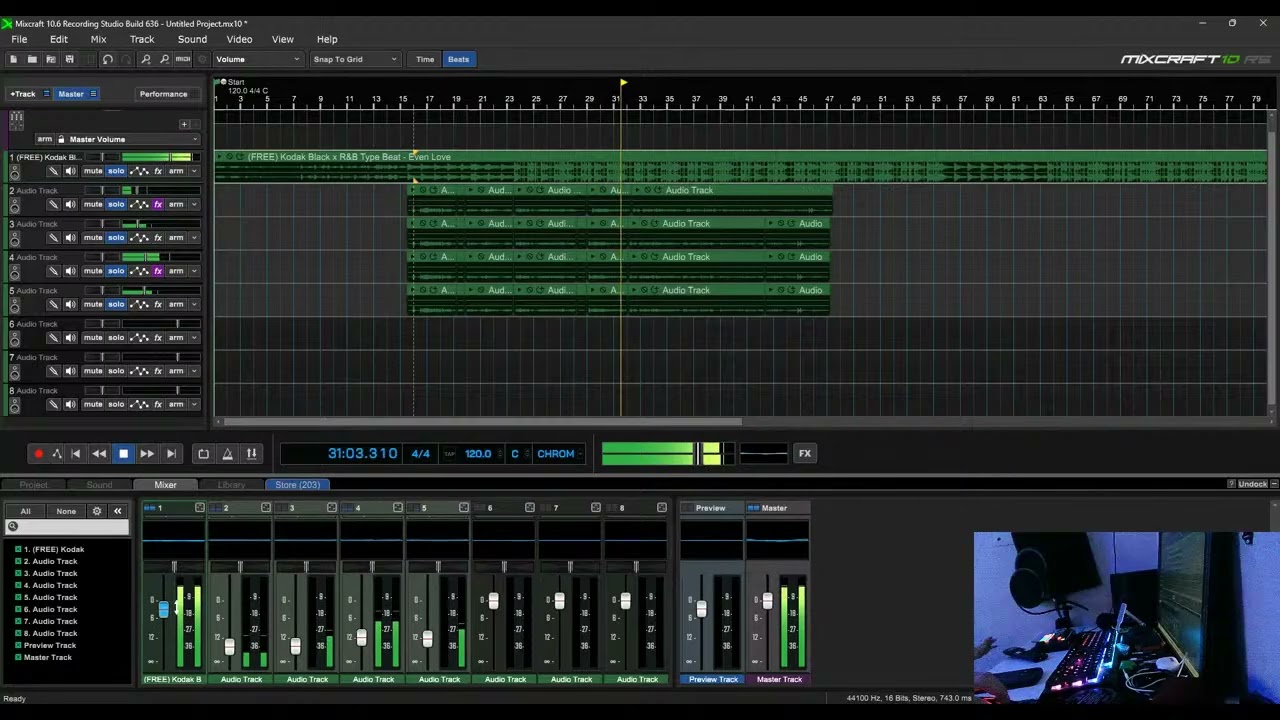The width and height of the screenshot is (1280, 720).
Task: Click the Go to End transport button
Action: click(171, 454)
